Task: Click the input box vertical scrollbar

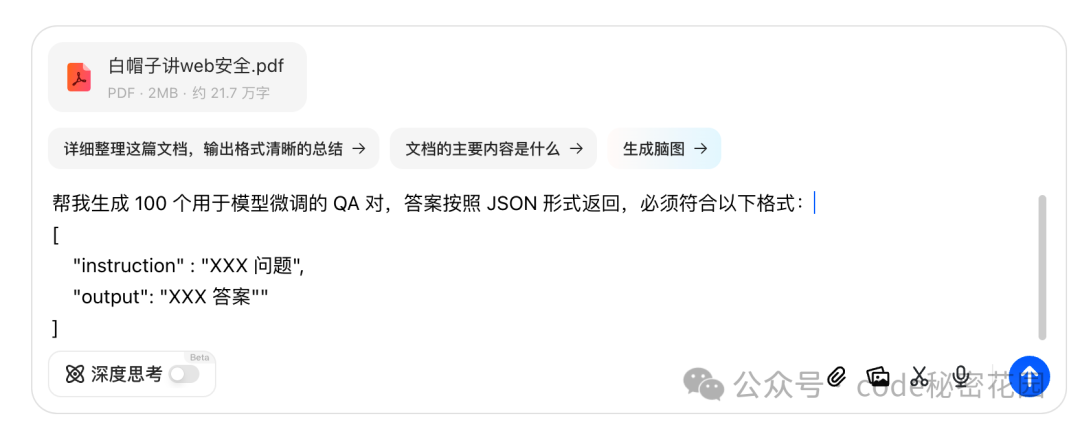Action: 1042,267
